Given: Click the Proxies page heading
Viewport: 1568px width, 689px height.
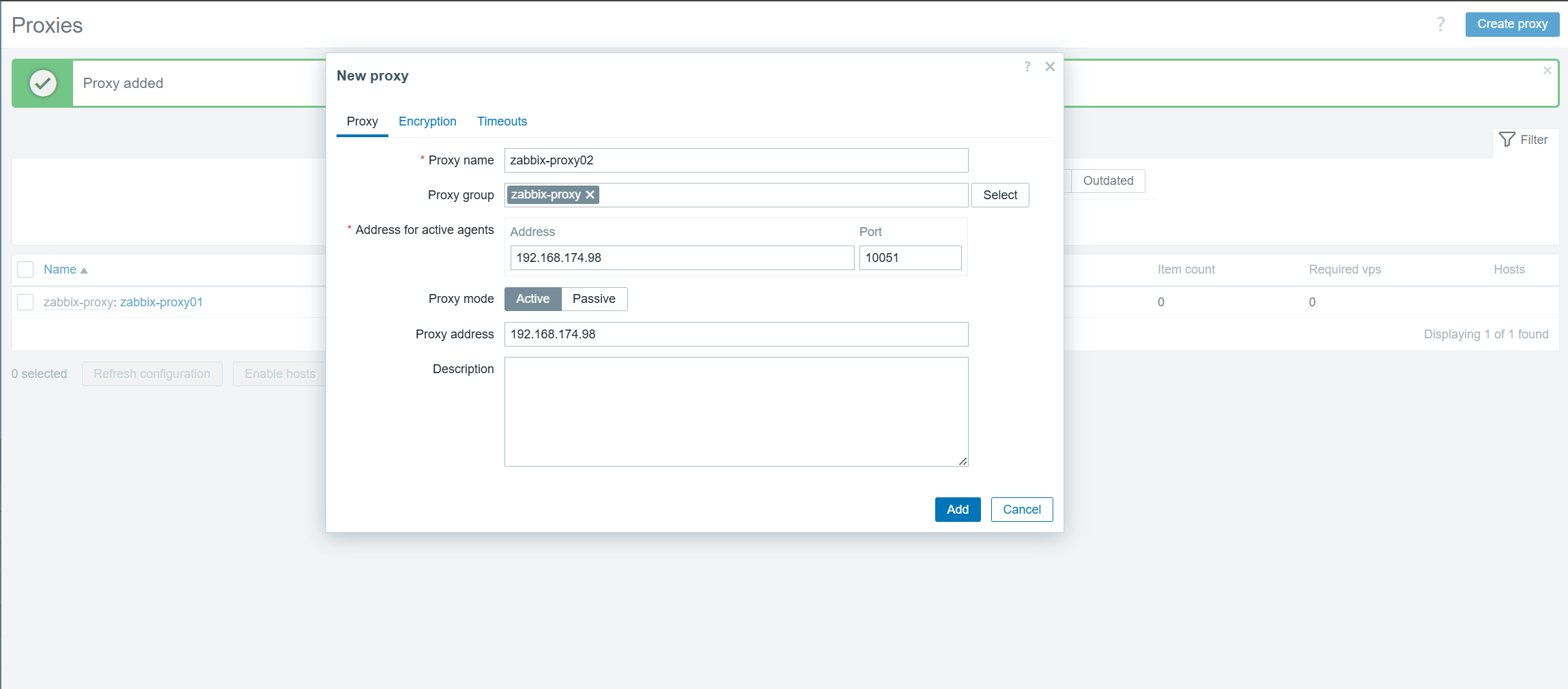Looking at the screenshot, I should (47, 25).
